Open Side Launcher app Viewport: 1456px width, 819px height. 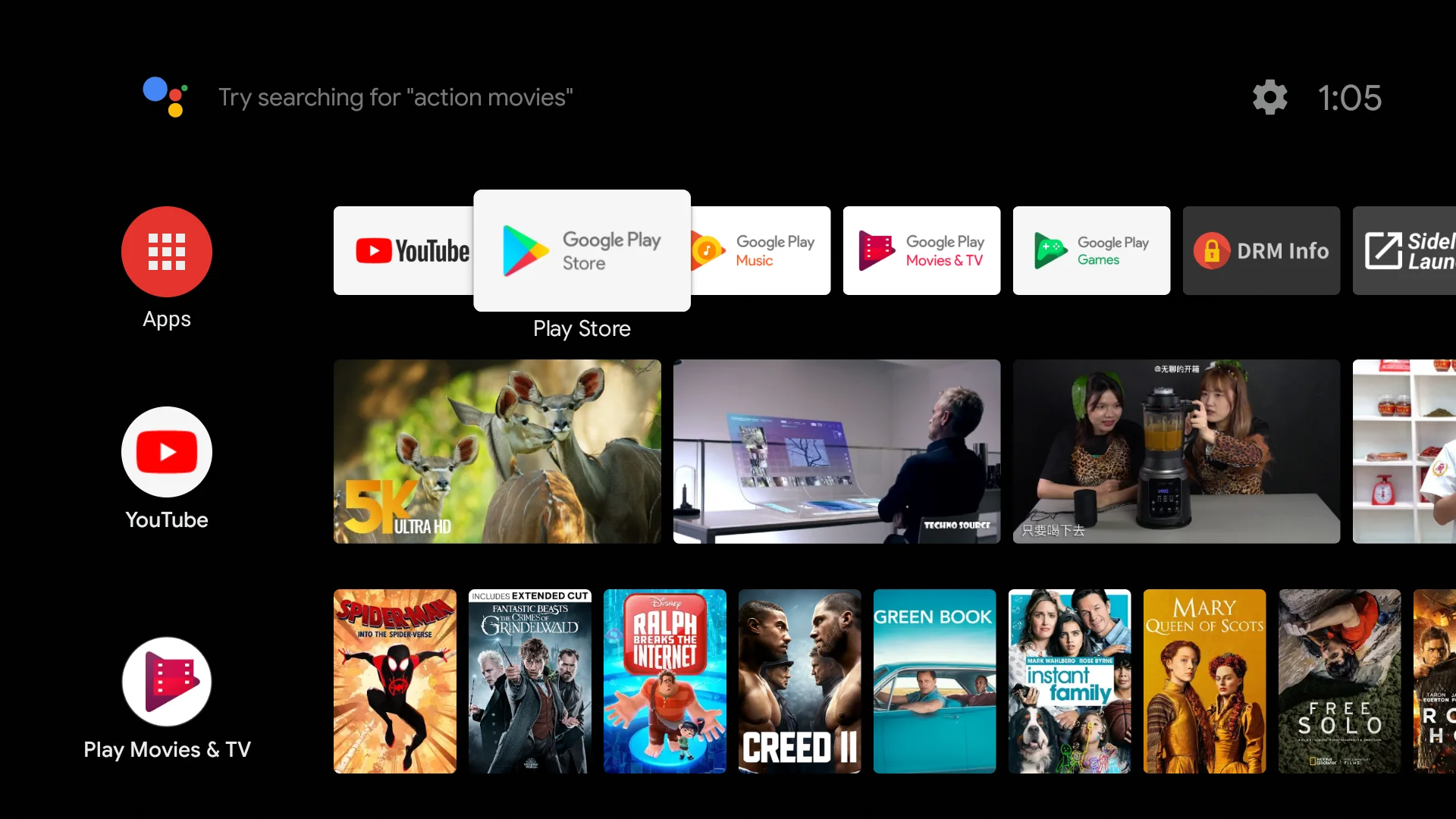pos(1410,250)
